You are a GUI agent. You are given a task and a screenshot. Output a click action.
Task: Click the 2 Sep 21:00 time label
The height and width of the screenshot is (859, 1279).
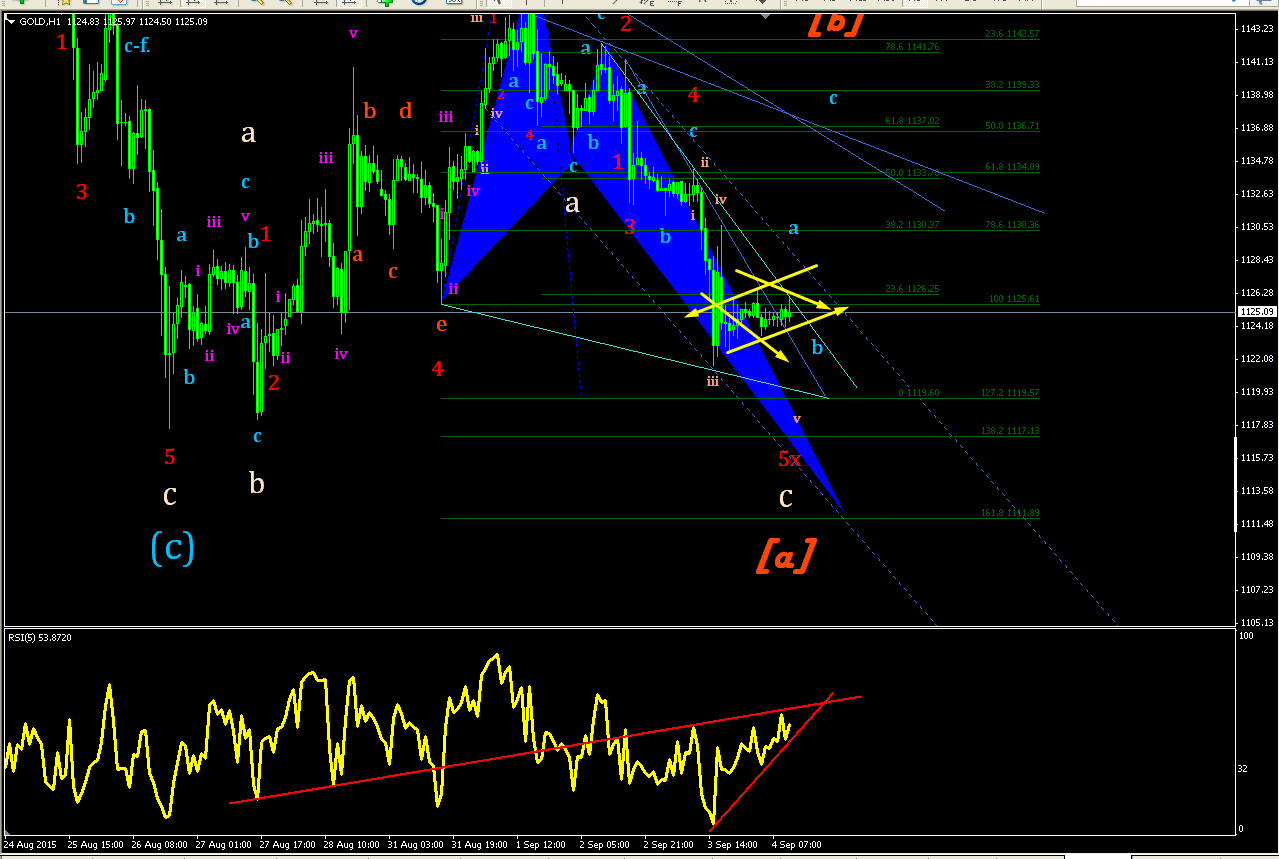point(669,845)
